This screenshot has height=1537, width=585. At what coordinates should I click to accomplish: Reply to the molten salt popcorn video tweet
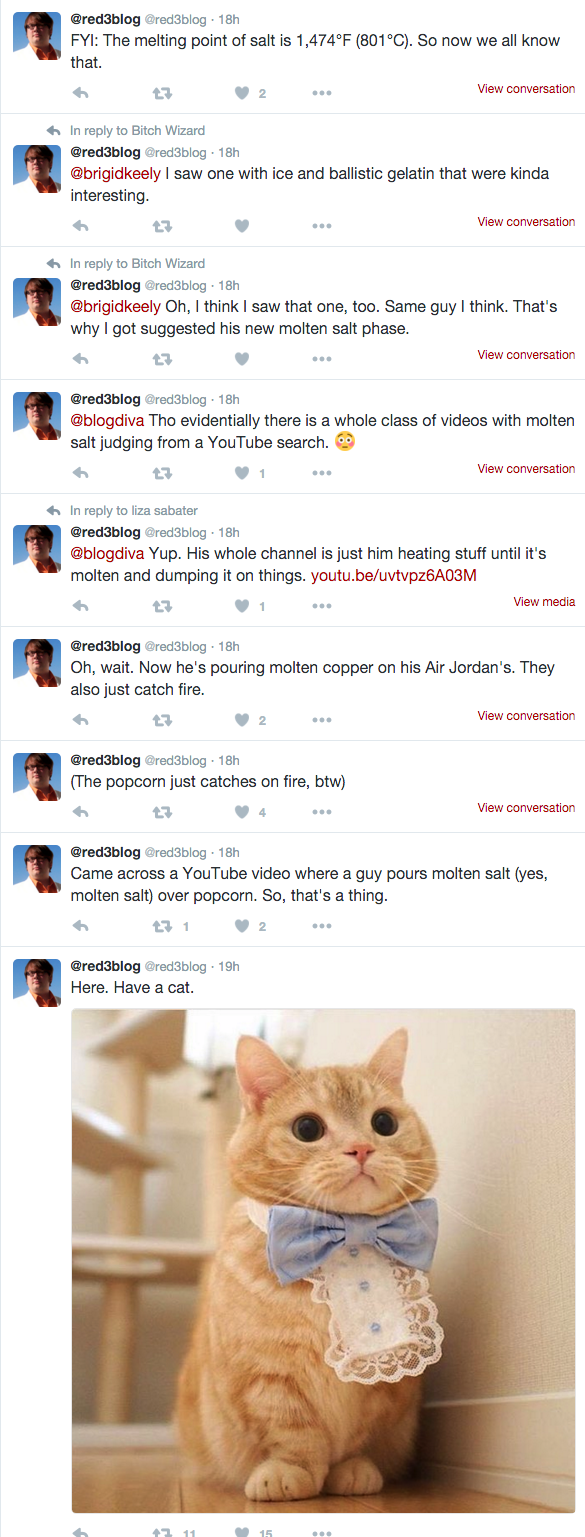click(x=81, y=926)
